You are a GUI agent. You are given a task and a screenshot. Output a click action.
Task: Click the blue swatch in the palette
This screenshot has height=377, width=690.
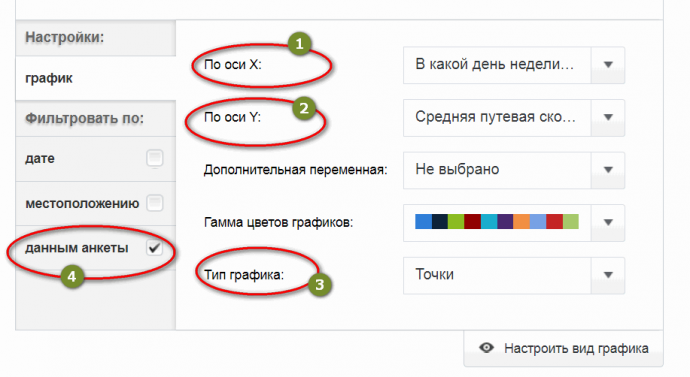423,222
